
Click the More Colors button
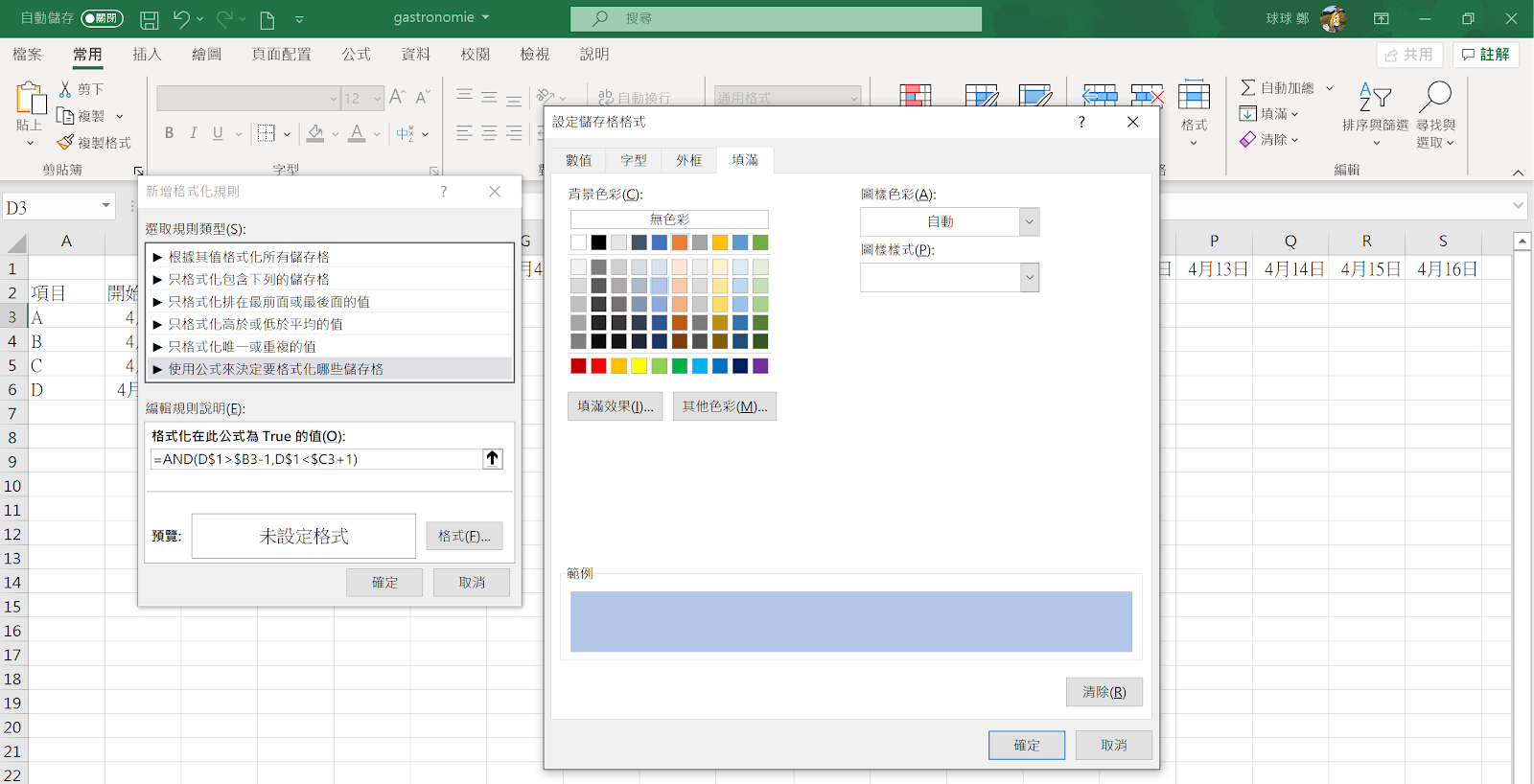724,406
